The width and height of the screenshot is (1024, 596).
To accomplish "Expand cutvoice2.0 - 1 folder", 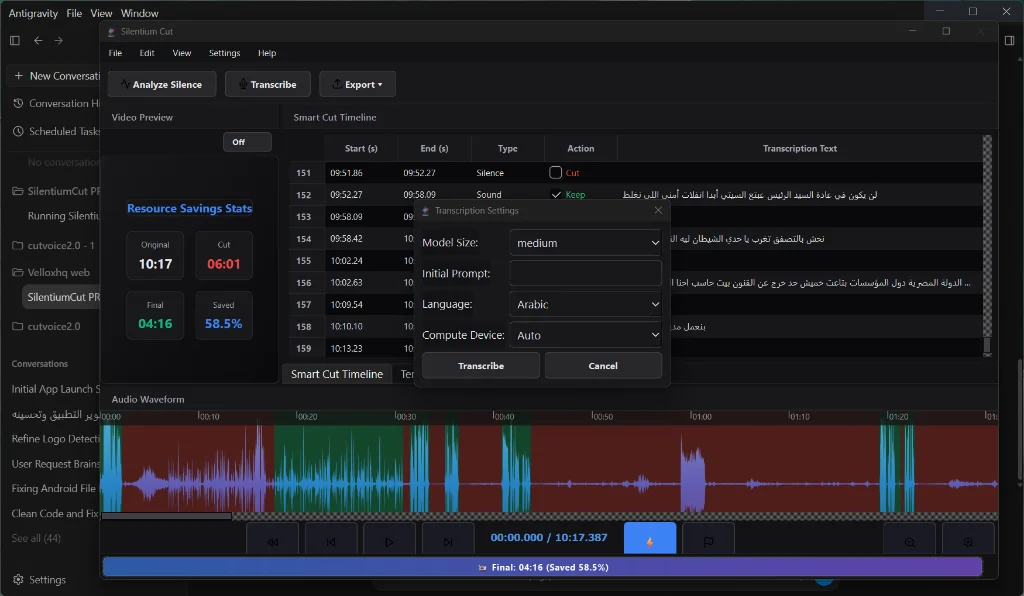I will click(x=56, y=245).
